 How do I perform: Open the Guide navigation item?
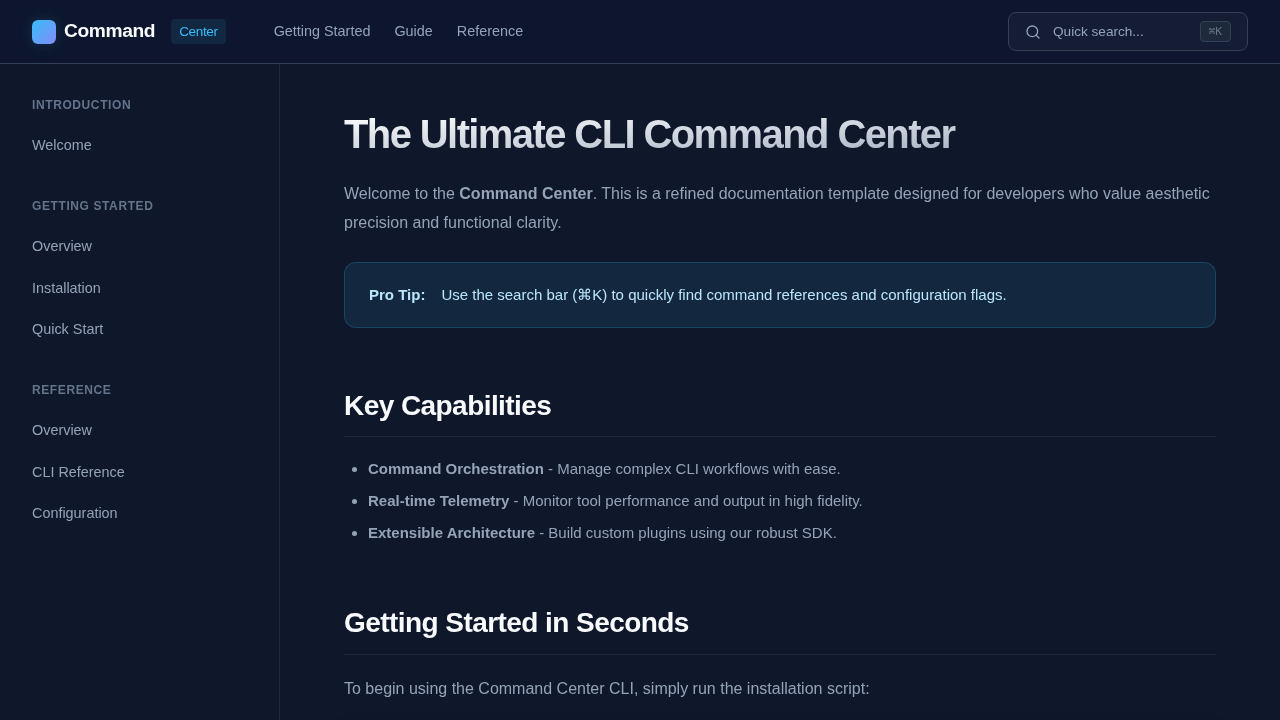(413, 31)
